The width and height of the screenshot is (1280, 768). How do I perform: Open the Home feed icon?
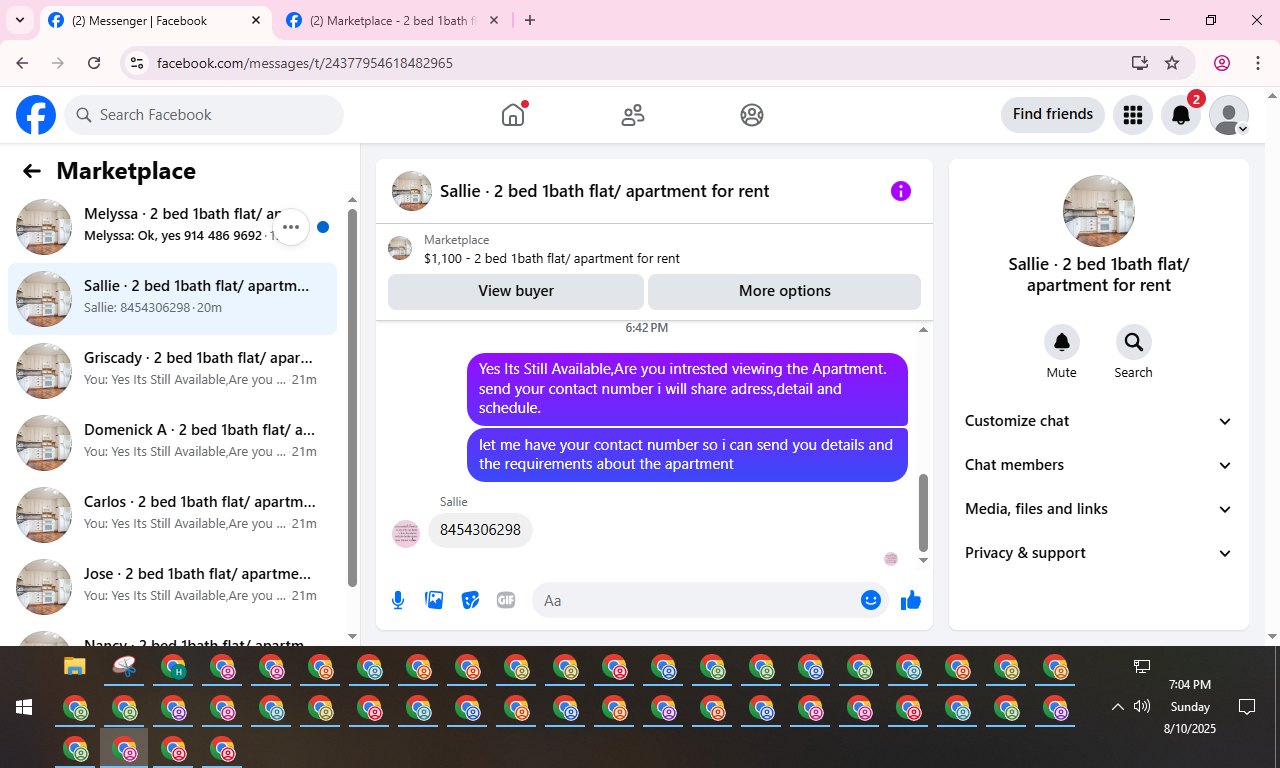point(513,115)
